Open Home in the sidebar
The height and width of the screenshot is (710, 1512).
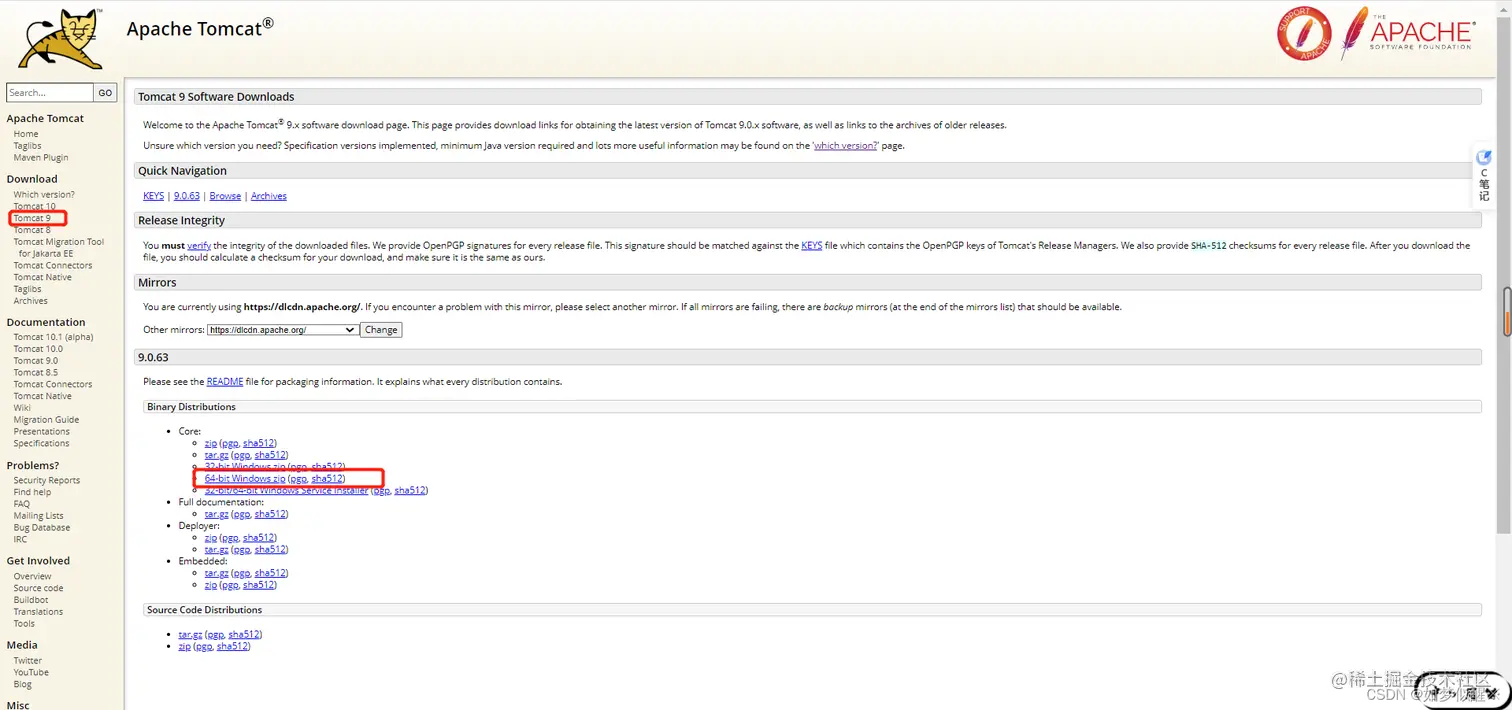click(26, 134)
